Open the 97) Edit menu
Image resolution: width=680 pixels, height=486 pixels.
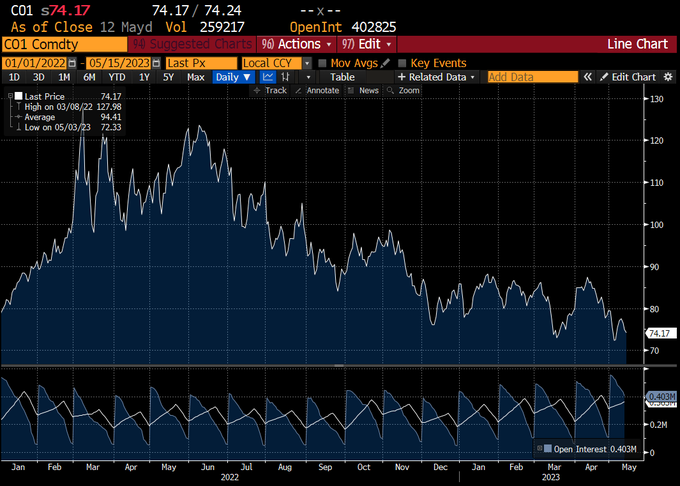(366, 44)
